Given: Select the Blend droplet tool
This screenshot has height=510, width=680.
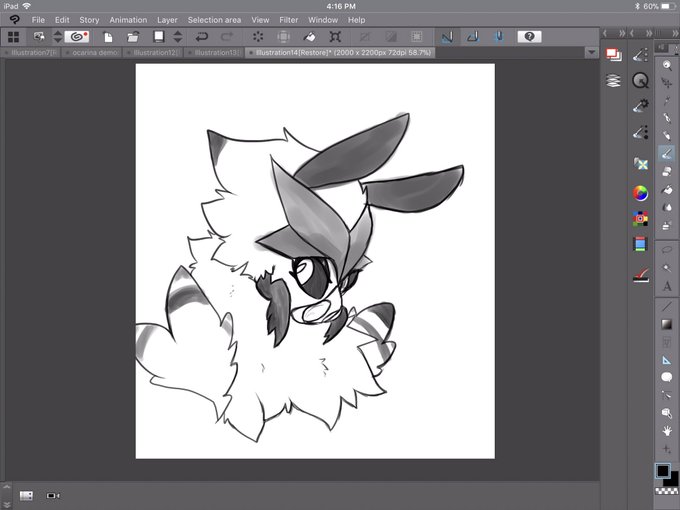Looking at the screenshot, I should coord(667,207).
